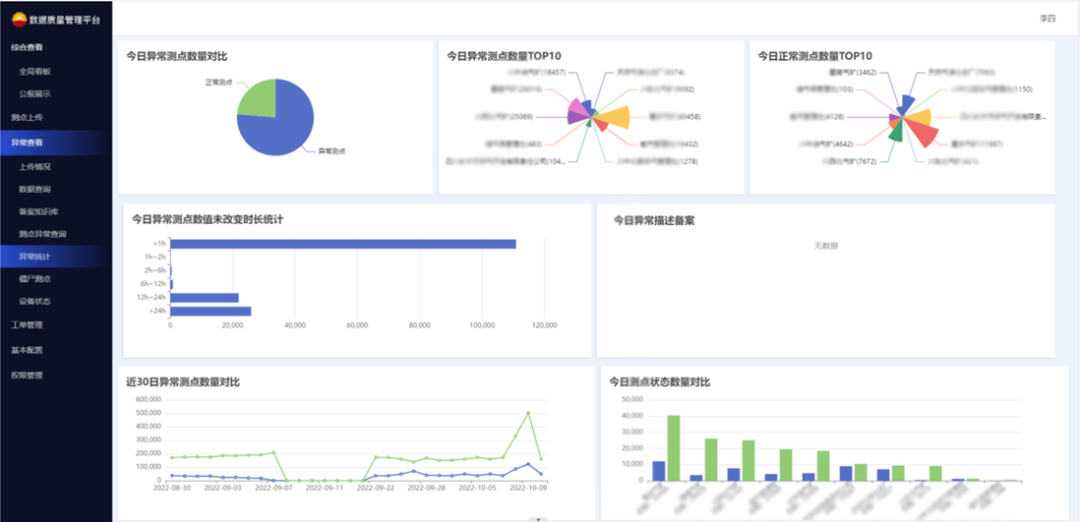Open the 公报展示 page
This screenshot has height=522, width=1080.
tap(35, 94)
